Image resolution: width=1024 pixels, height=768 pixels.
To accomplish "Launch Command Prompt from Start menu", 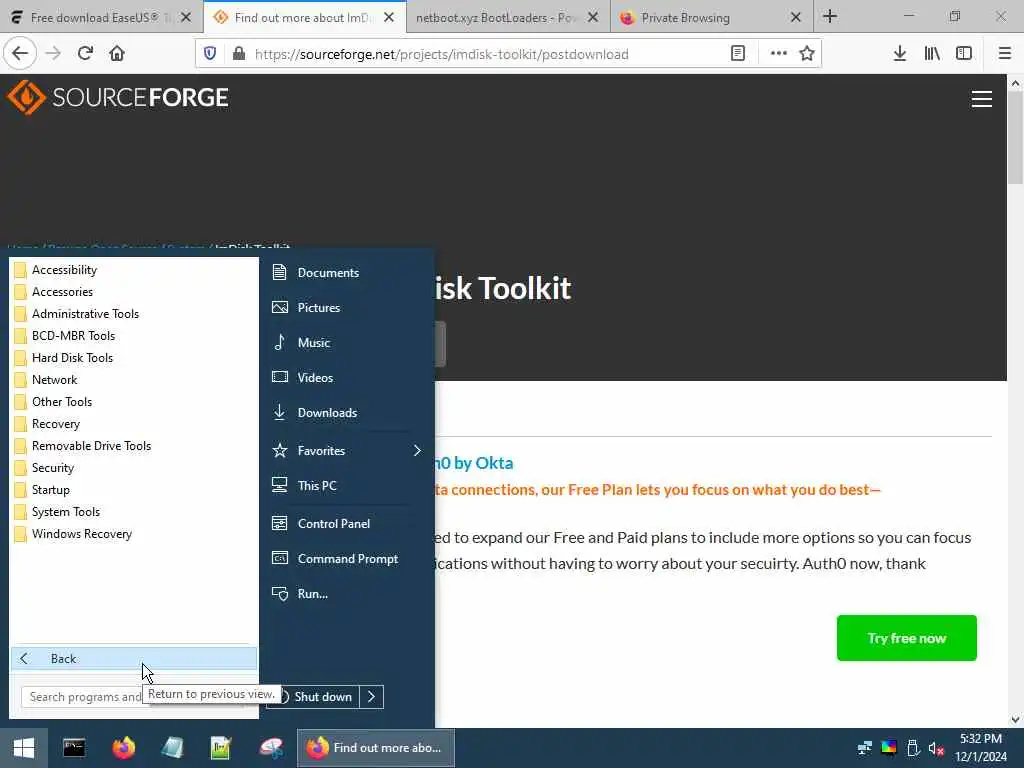I will (346, 559).
